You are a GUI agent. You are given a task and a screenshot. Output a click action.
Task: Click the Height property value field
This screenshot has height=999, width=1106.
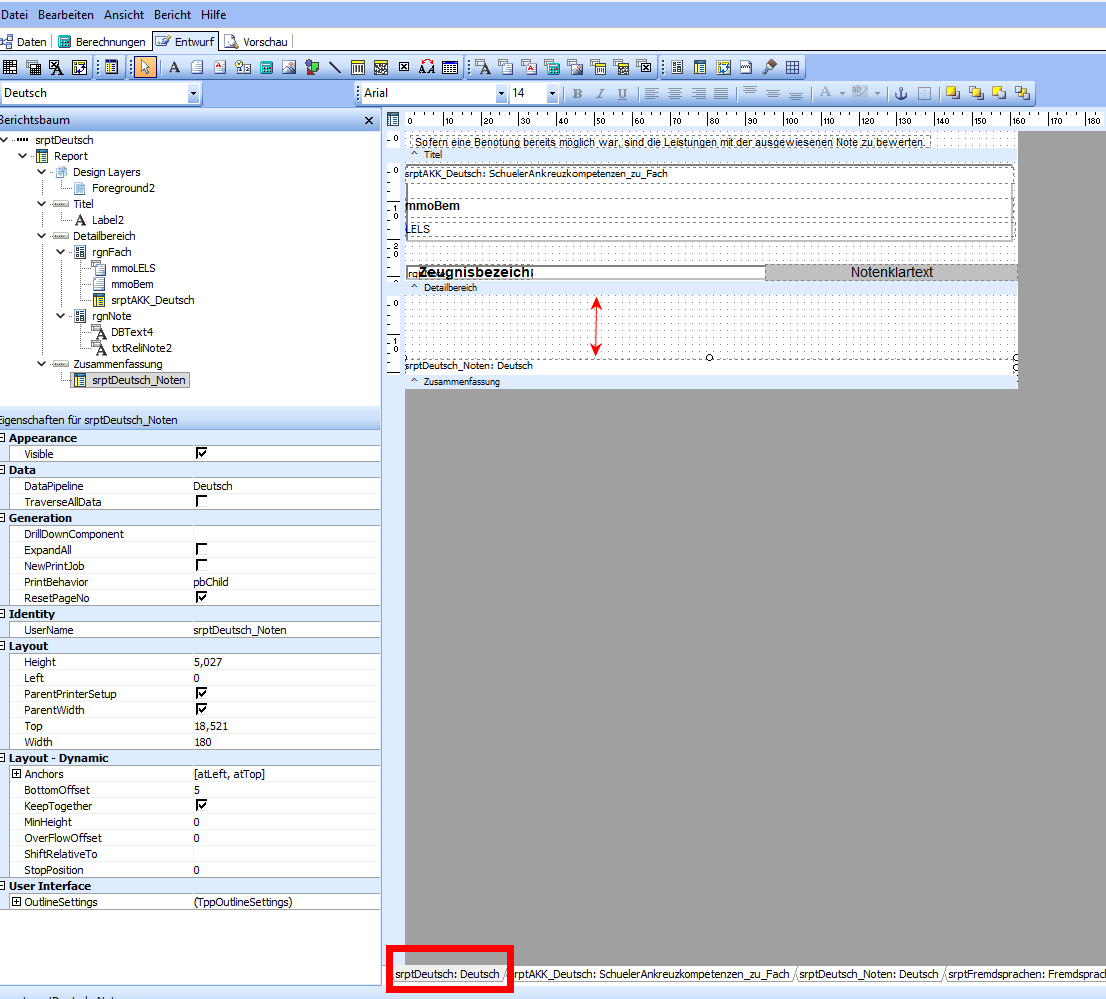coord(286,662)
